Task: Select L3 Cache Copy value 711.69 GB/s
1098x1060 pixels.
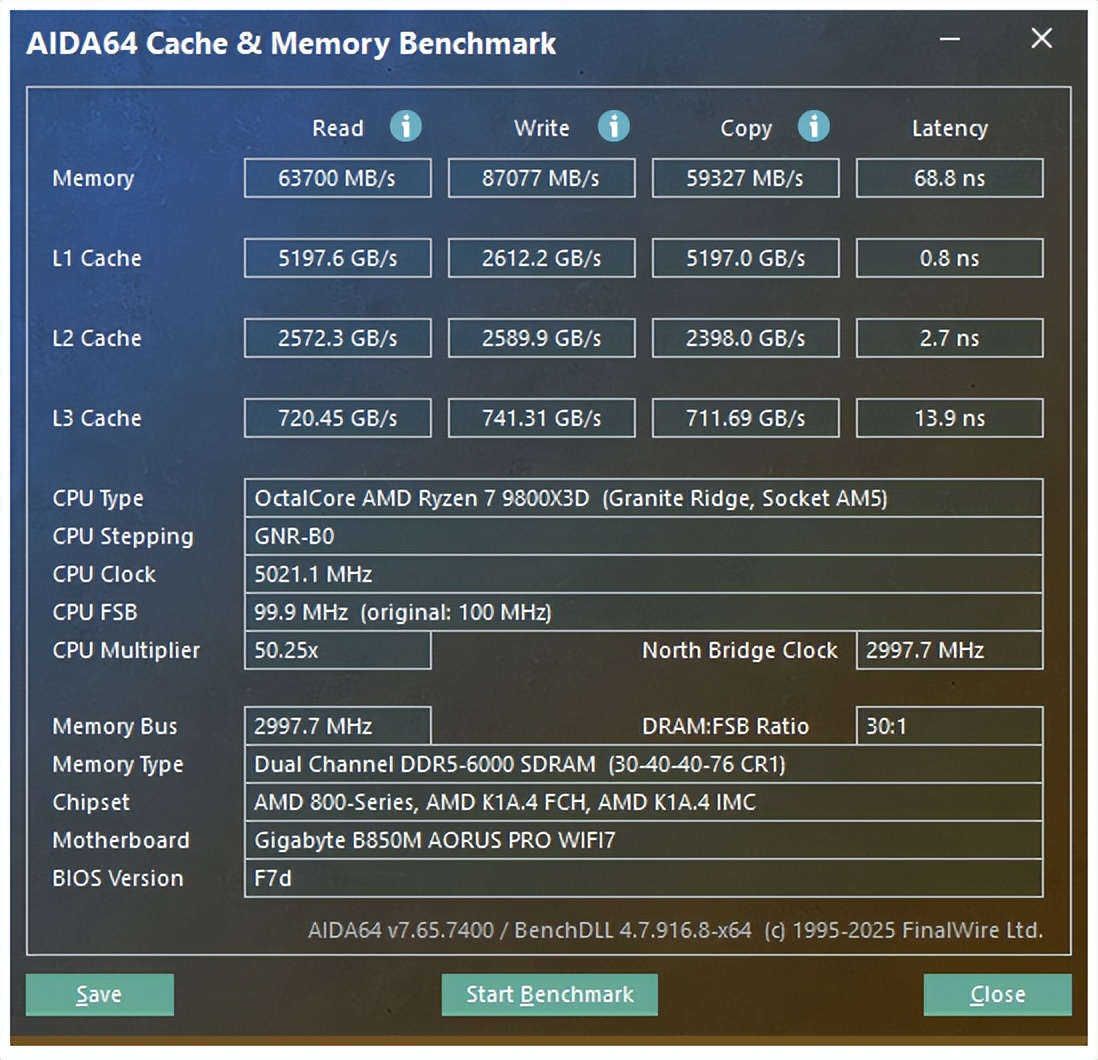Action: pyautogui.click(x=745, y=418)
